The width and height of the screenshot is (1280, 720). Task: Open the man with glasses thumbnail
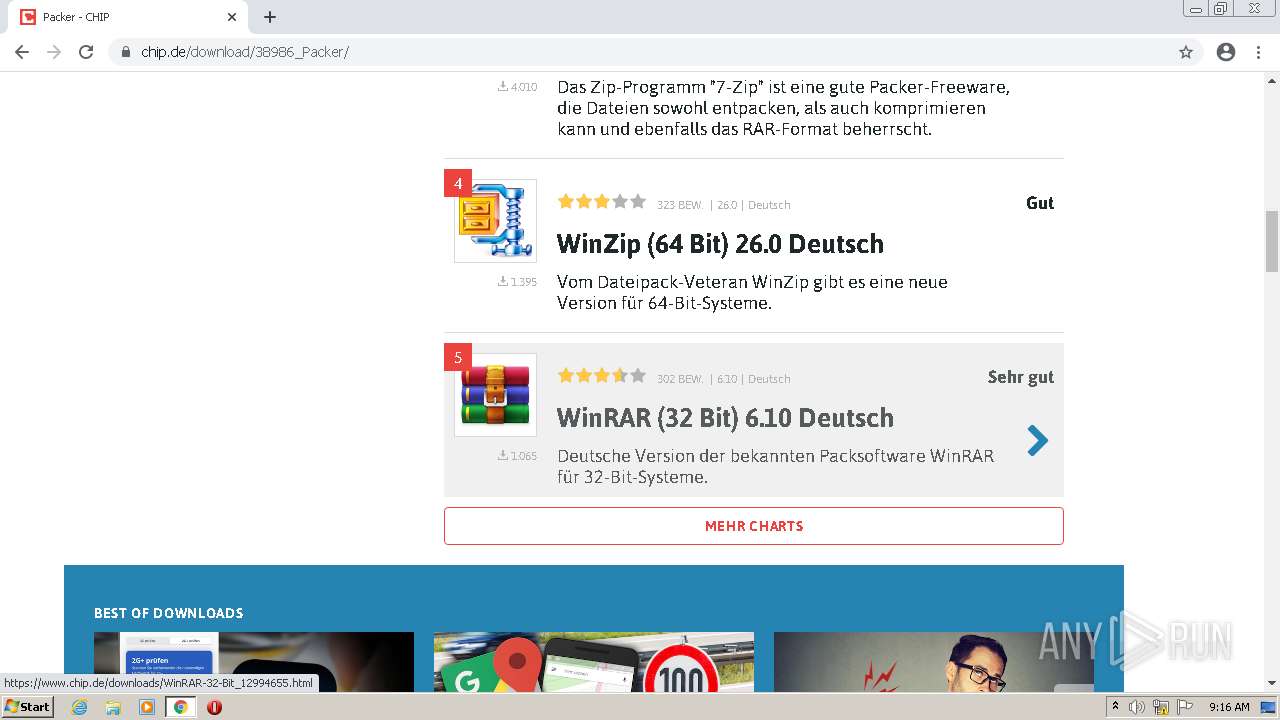934,661
